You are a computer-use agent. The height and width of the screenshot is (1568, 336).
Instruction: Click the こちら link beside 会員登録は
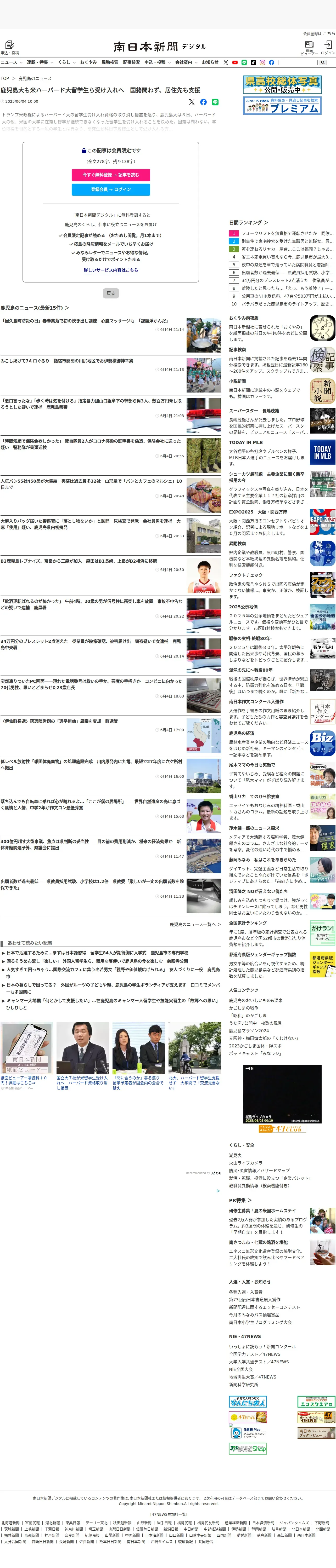coord(329,33)
